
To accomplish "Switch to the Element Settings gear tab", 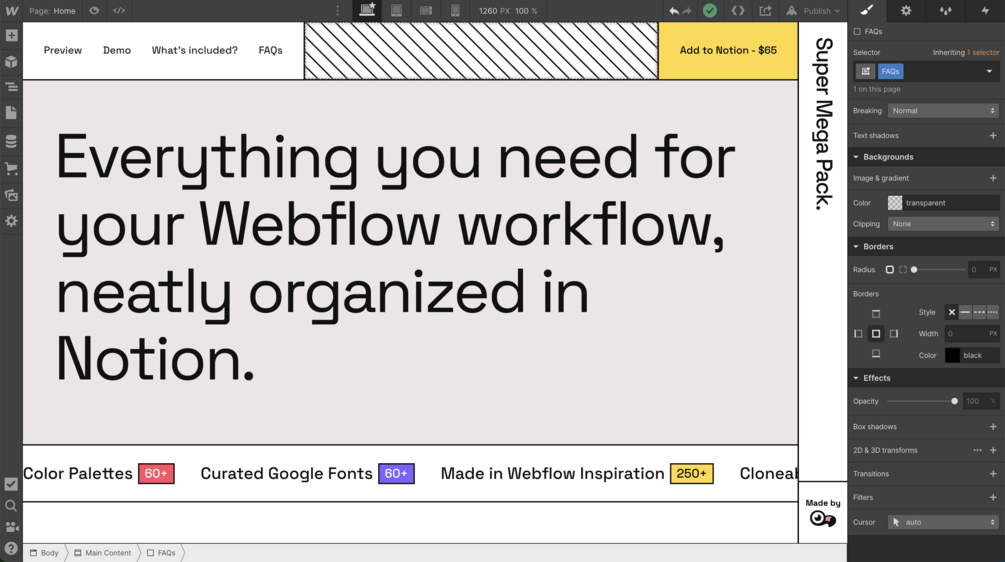I will click(x=906, y=10).
